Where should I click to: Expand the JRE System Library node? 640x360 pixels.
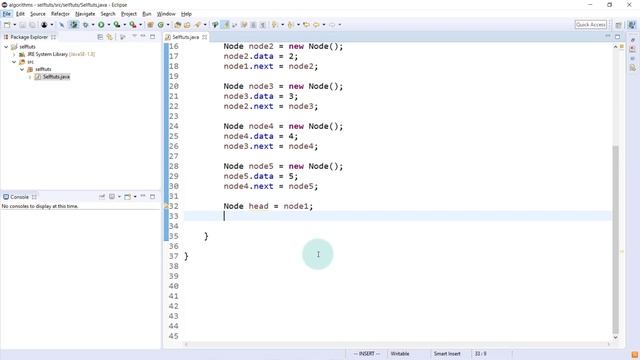14,54
